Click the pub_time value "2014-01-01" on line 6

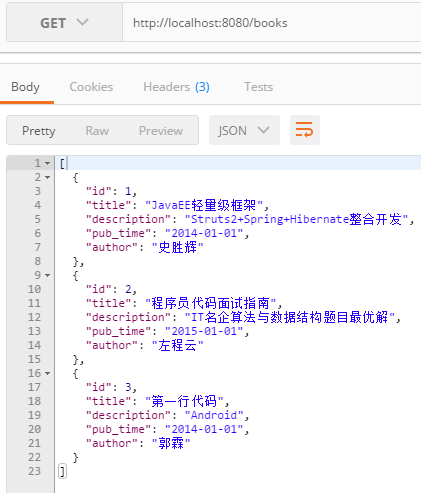pos(204,233)
